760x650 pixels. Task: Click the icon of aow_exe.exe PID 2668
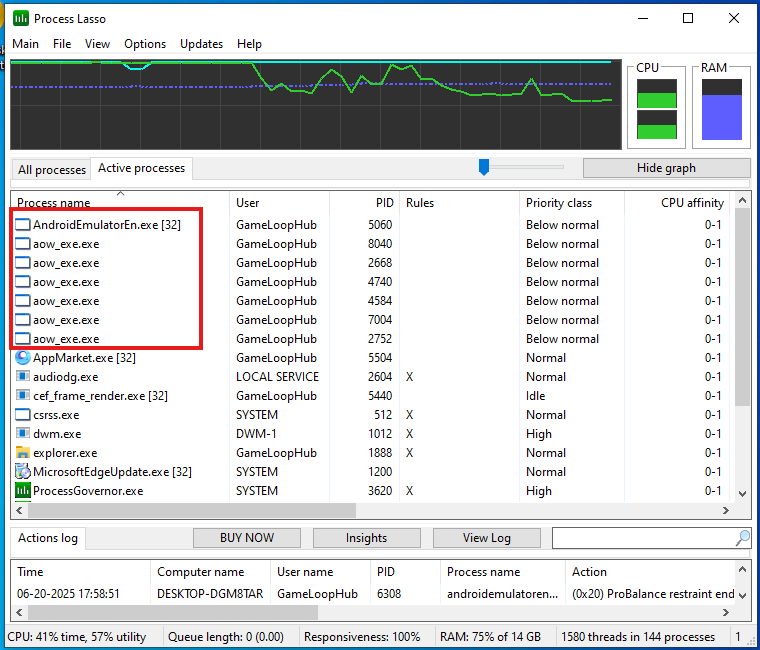[x=23, y=263]
